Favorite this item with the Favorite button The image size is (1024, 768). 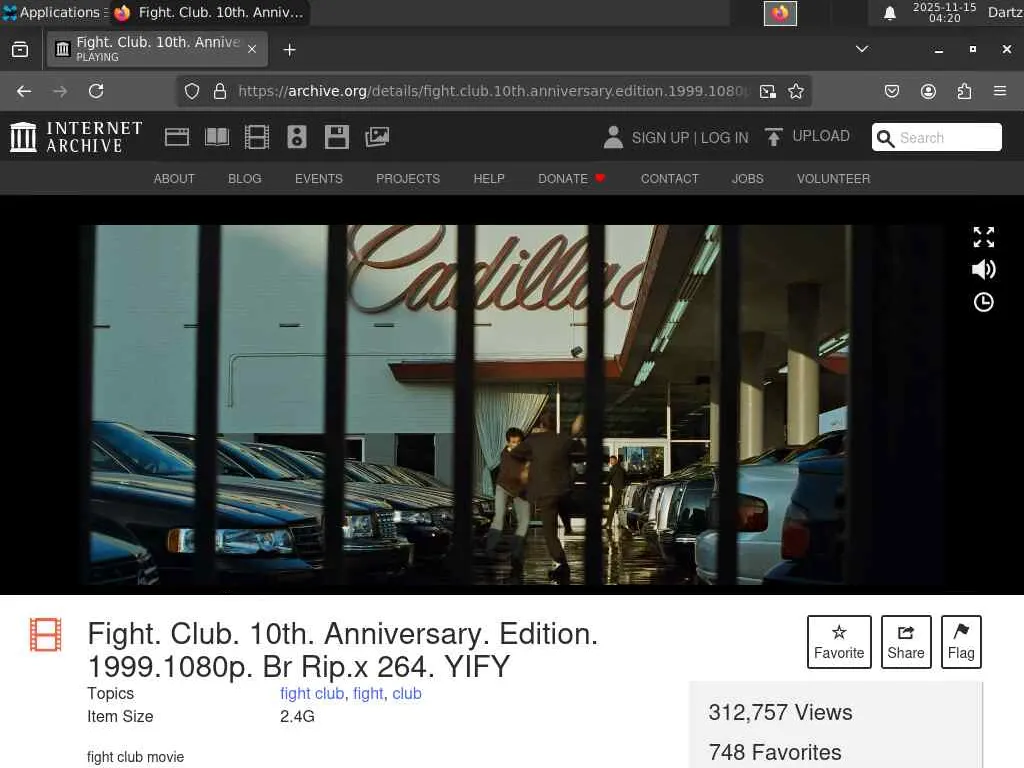click(839, 642)
